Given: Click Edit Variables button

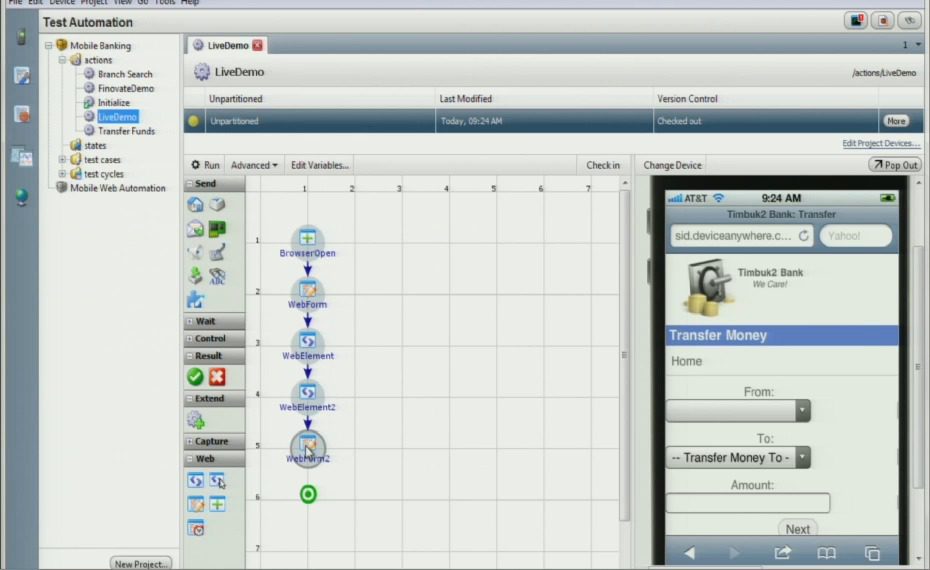Looking at the screenshot, I should pos(320,165).
